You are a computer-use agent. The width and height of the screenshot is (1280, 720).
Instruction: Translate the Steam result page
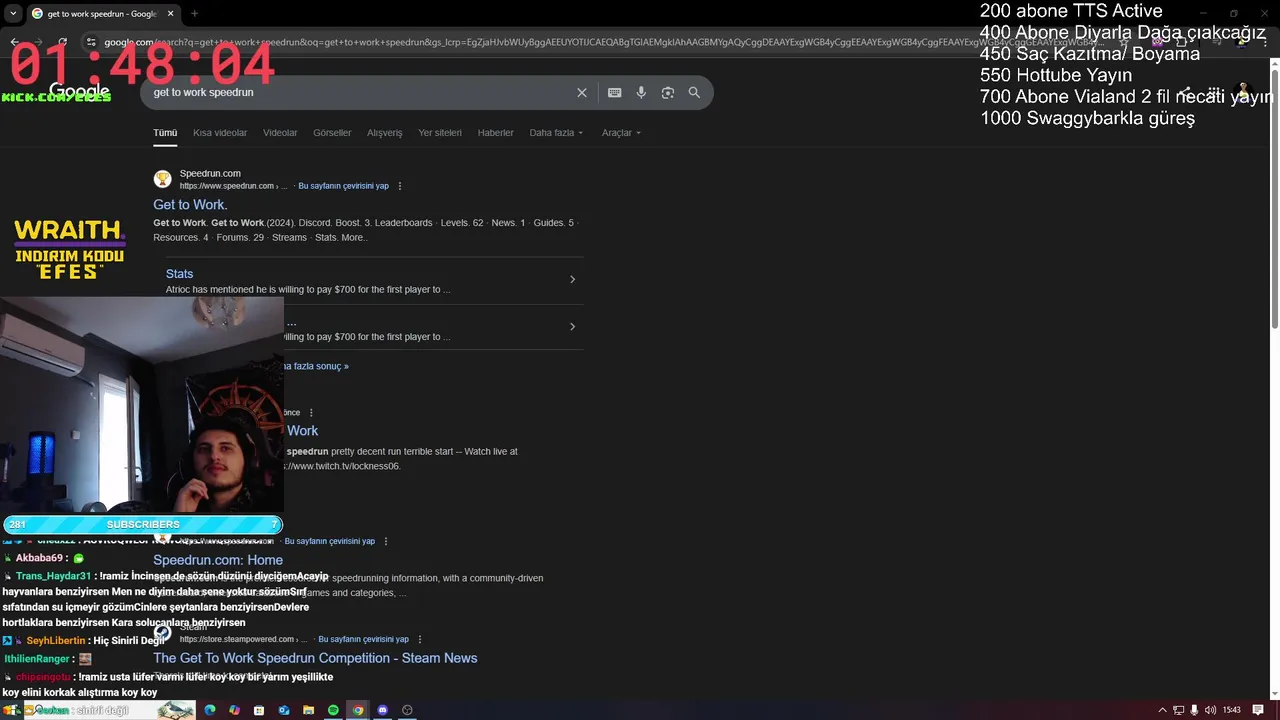click(363, 639)
